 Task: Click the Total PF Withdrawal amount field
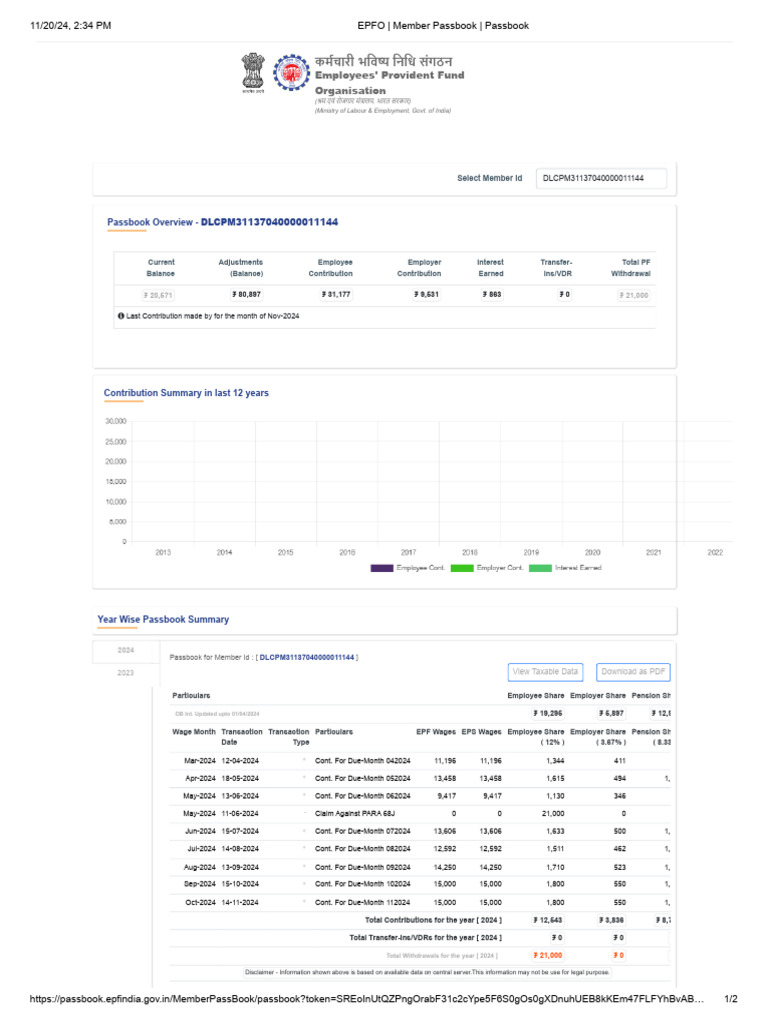[633, 295]
